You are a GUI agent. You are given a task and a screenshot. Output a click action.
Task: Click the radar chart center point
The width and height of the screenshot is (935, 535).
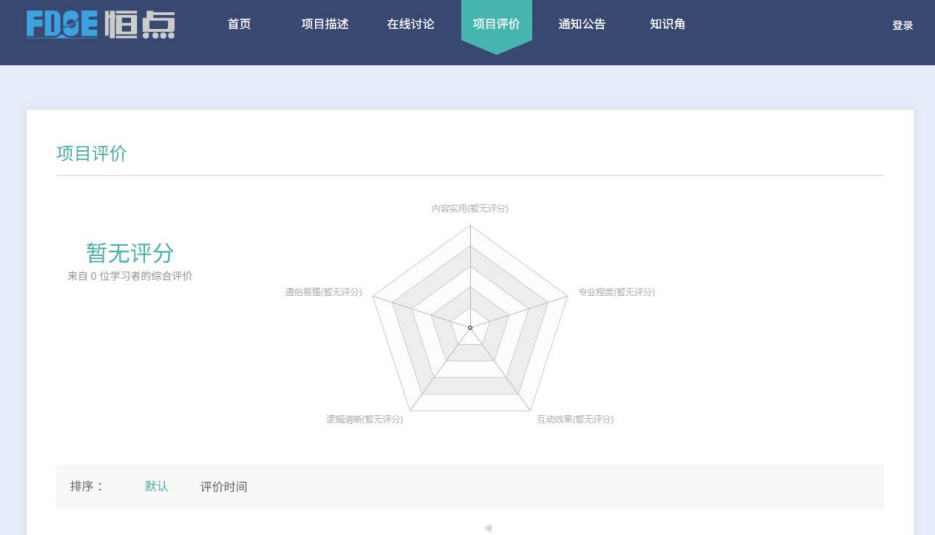coord(470,327)
